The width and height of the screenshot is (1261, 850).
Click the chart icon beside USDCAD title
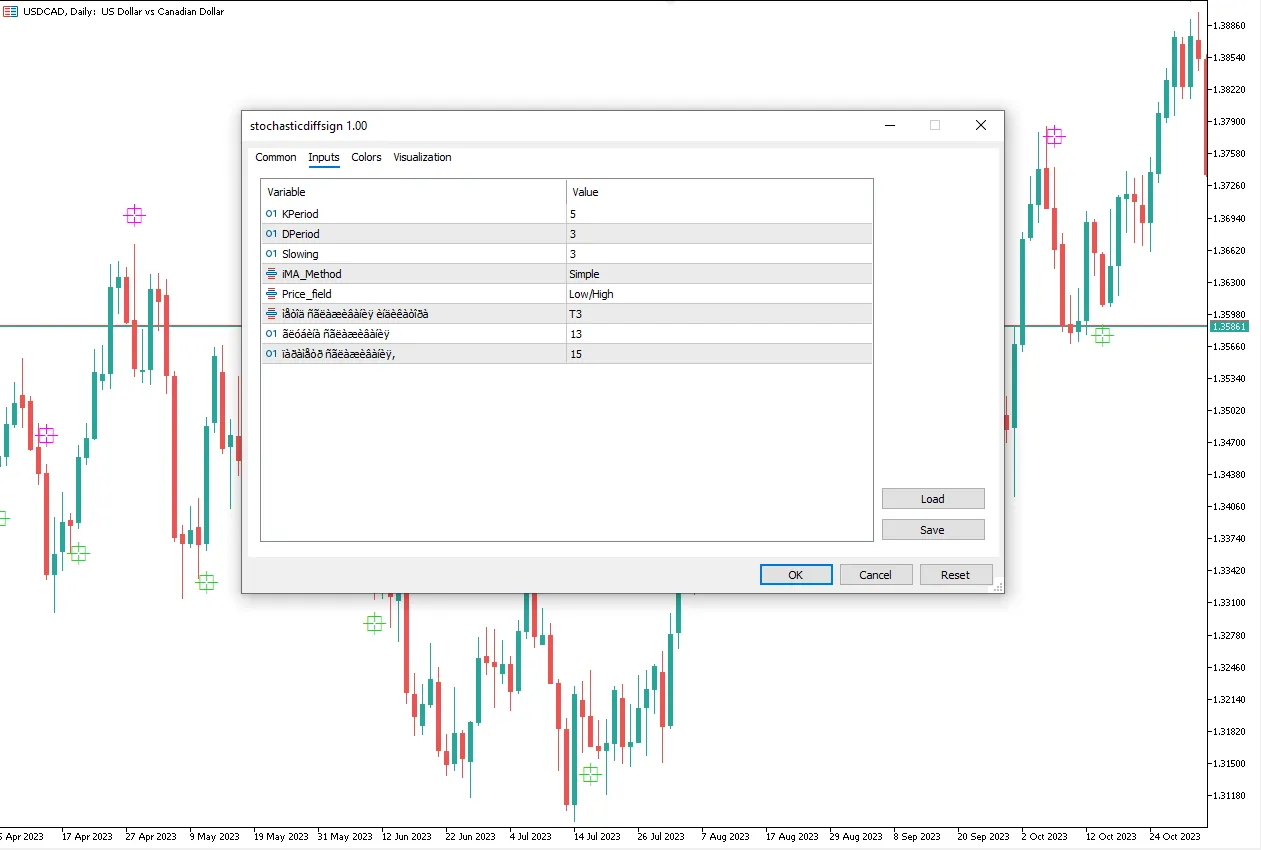pyautogui.click(x=11, y=11)
